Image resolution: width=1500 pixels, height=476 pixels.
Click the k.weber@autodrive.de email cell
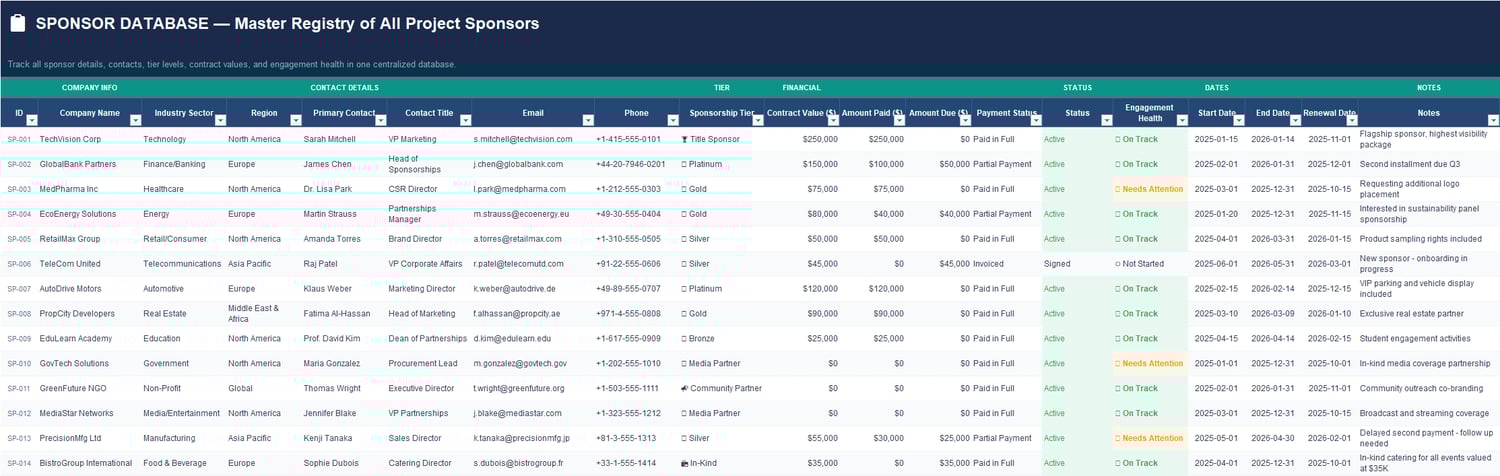point(533,289)
